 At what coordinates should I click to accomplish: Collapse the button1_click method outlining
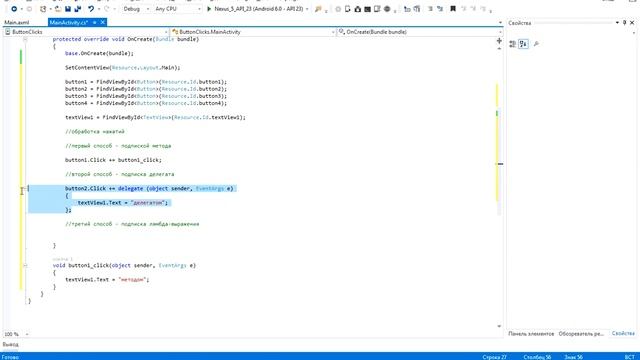[x=25, y=265]
